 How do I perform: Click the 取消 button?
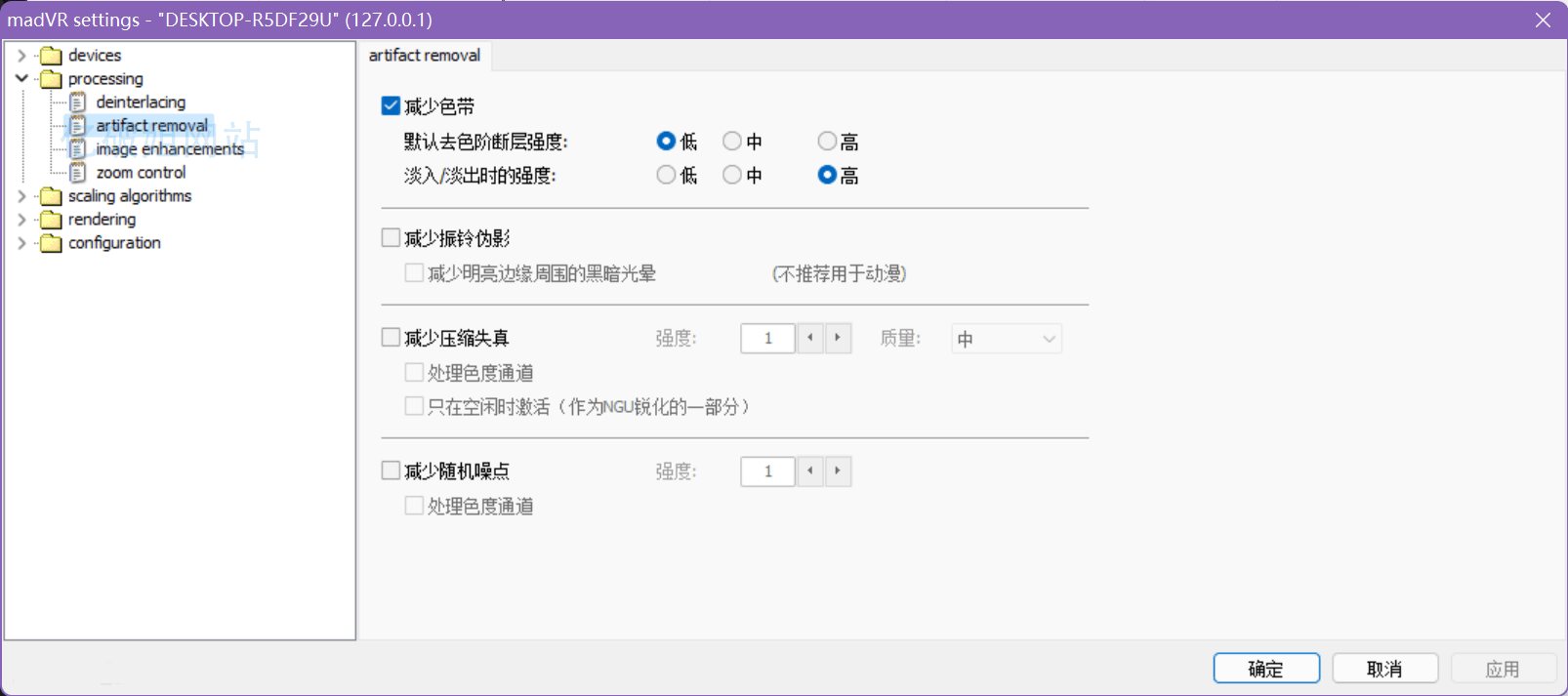1384,669
